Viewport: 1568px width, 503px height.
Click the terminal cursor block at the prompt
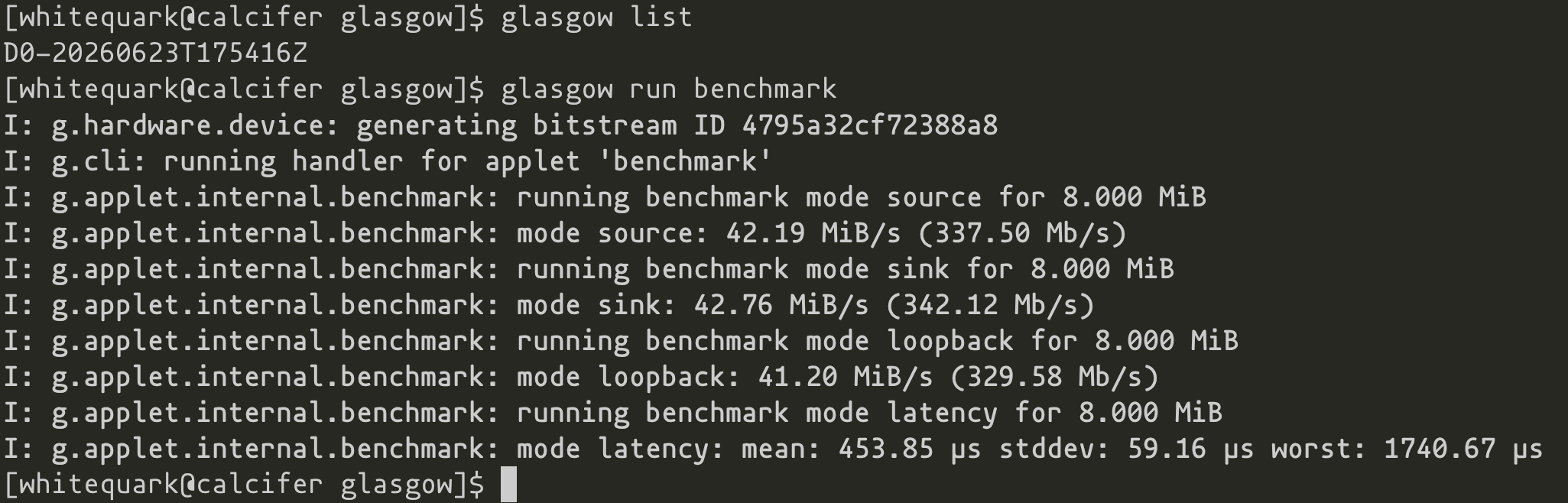click(508, 485)
